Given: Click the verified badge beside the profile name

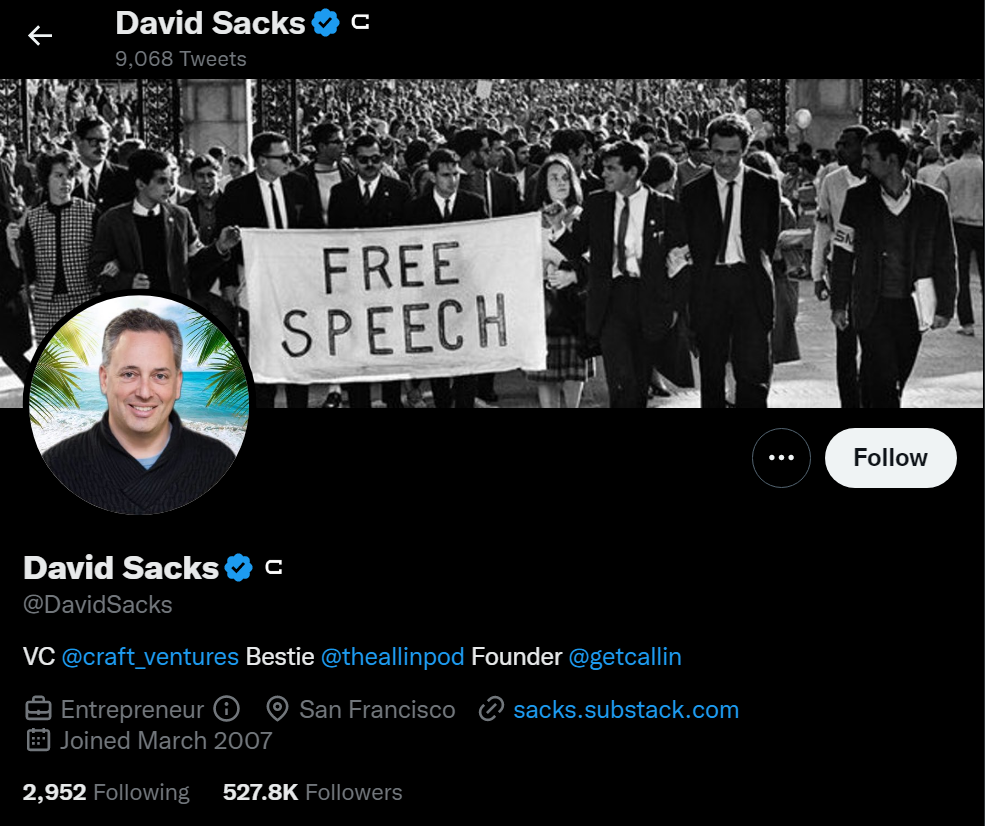Looking at the screenshot, I should (x=238, y=568).
